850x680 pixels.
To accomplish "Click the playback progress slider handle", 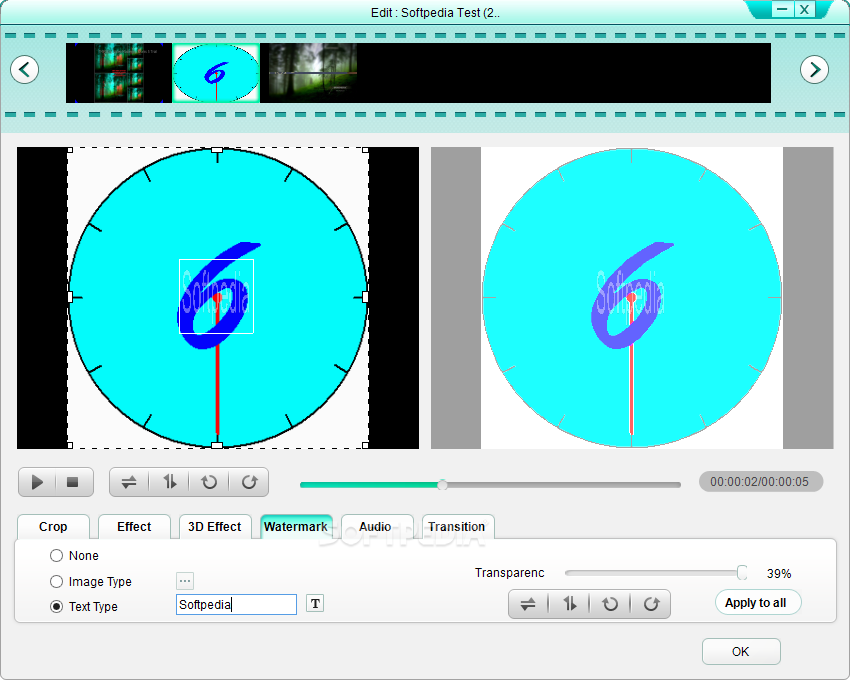I will (442, 485).
